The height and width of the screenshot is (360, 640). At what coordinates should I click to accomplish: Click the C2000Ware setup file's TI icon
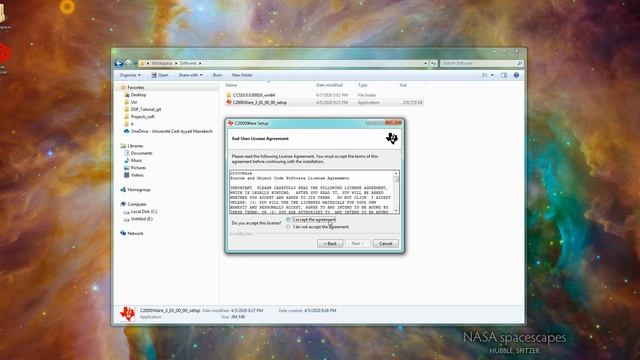[x=229, y=102]
